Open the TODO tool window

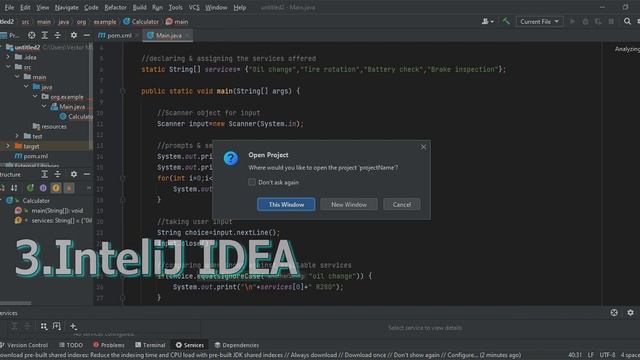point(71,345)
